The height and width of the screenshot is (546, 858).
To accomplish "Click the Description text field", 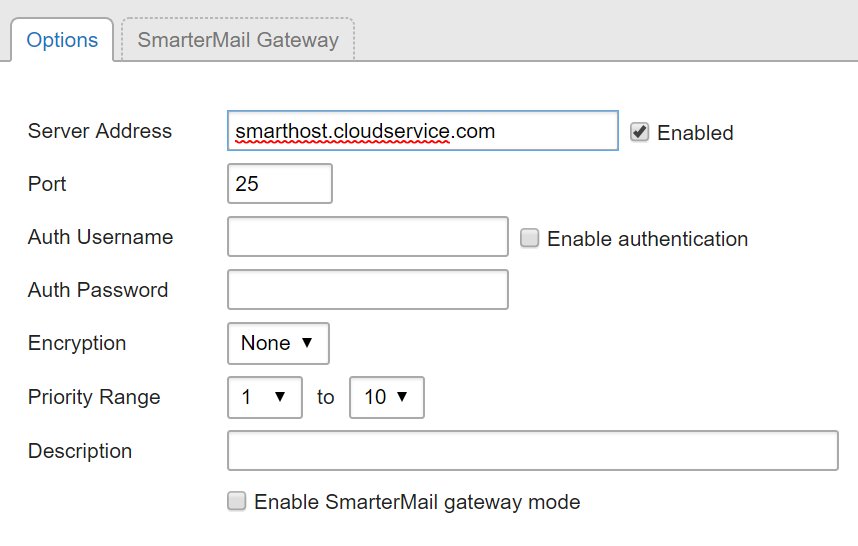I will coord(532,451).
